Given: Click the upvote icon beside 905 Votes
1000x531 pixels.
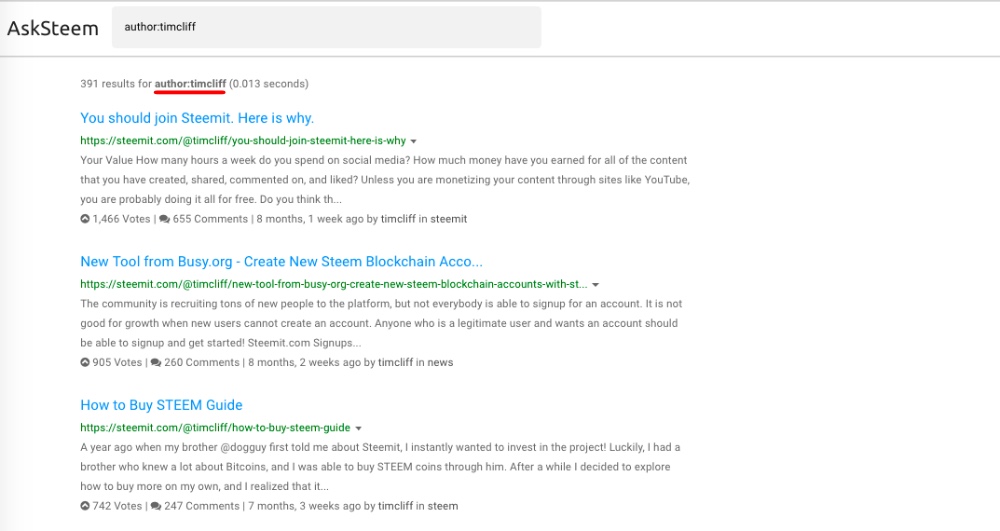Looking at the screenshot, I should coord(85,362).
